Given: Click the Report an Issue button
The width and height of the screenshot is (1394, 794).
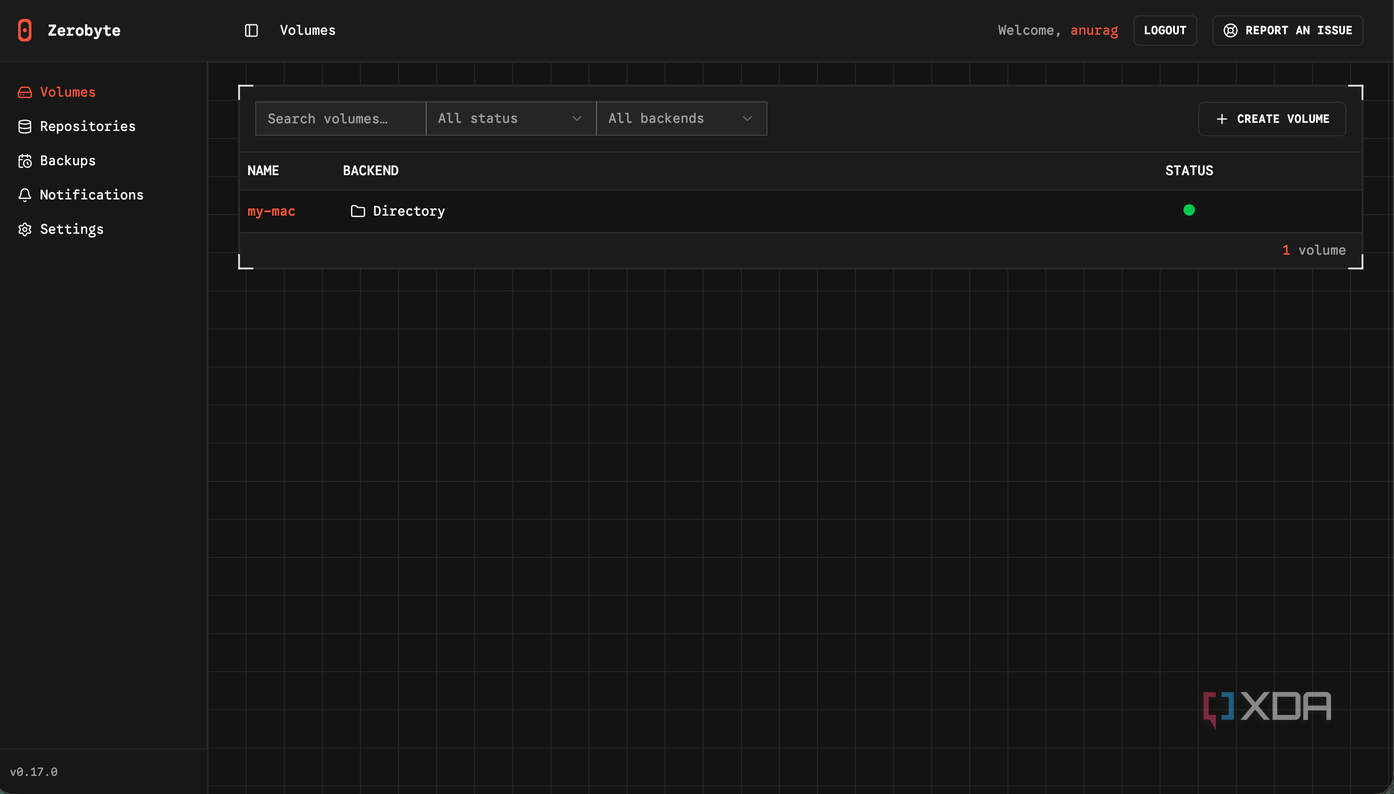Looking at the screenshot, I should tap(1288, 30).
